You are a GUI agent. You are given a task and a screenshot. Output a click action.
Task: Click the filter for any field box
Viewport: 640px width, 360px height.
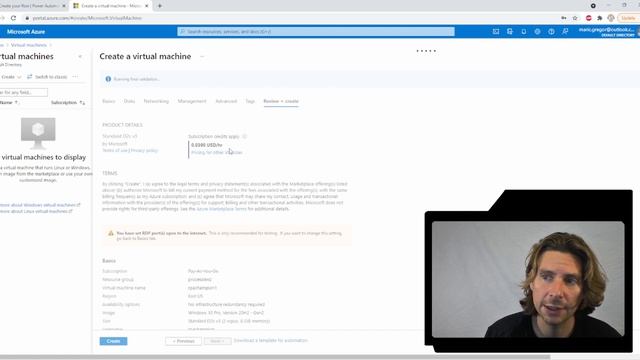coord(24,92)
